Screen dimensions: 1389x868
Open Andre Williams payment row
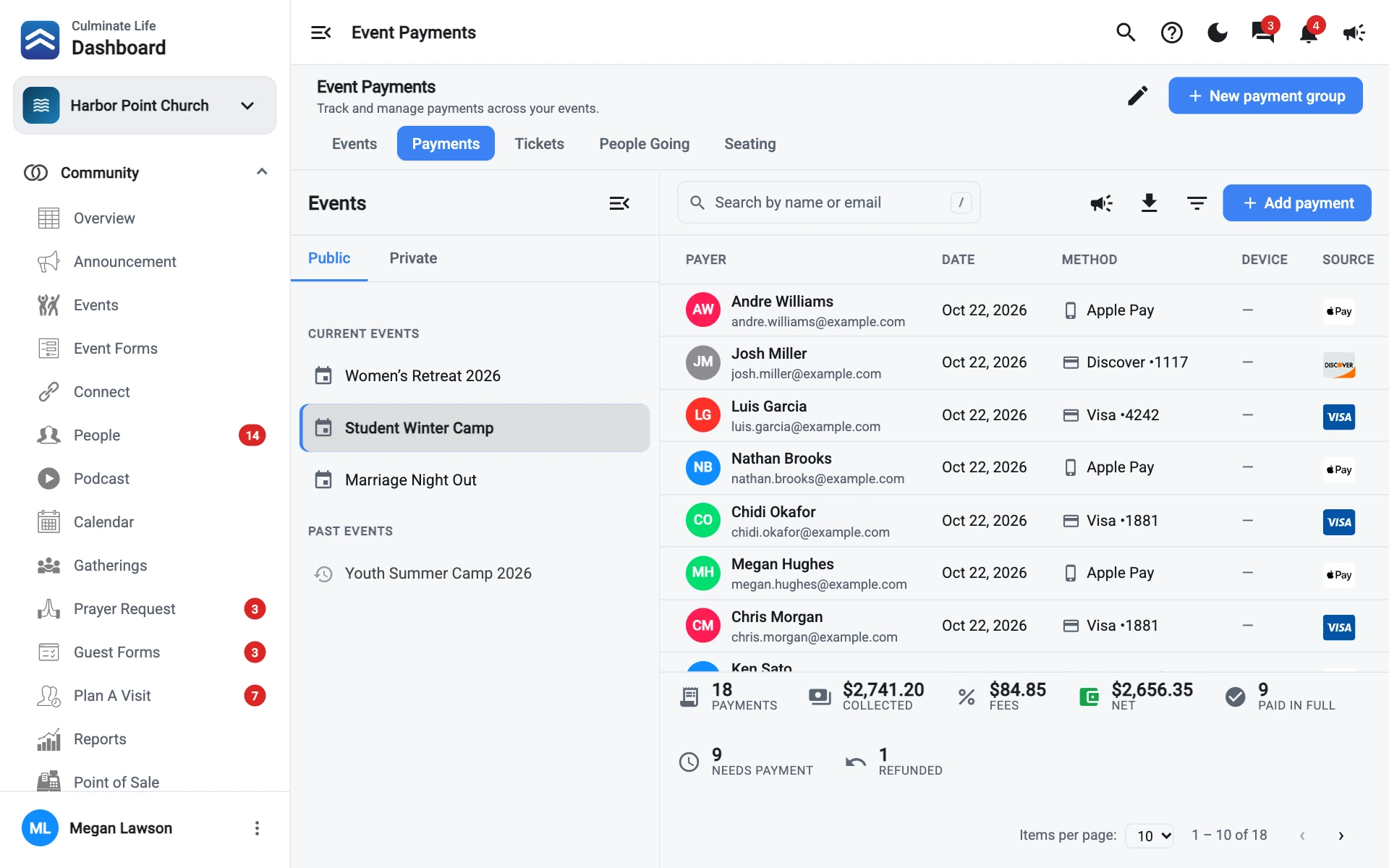click(1024, 310)
